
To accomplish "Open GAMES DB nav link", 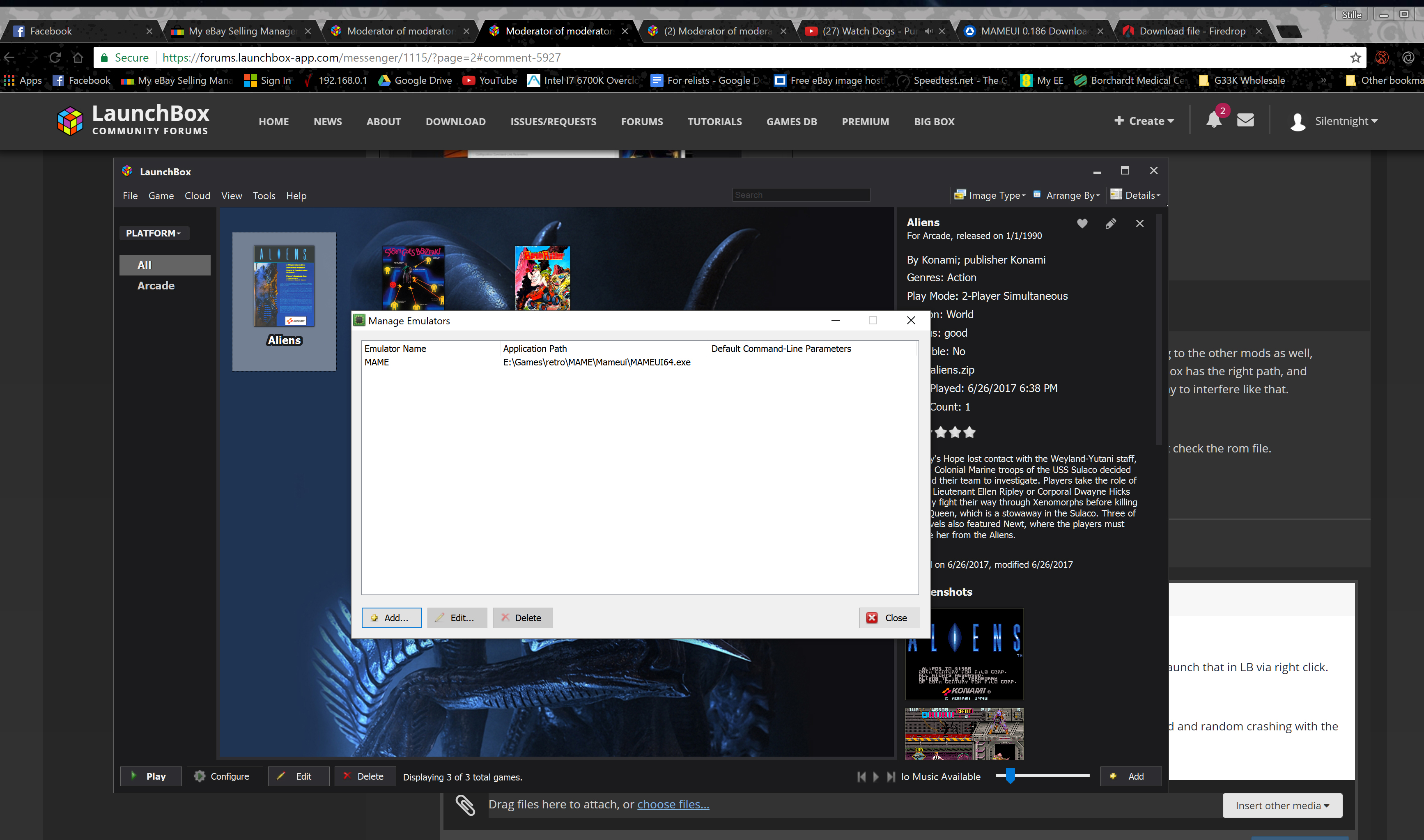I will point(791,122).
